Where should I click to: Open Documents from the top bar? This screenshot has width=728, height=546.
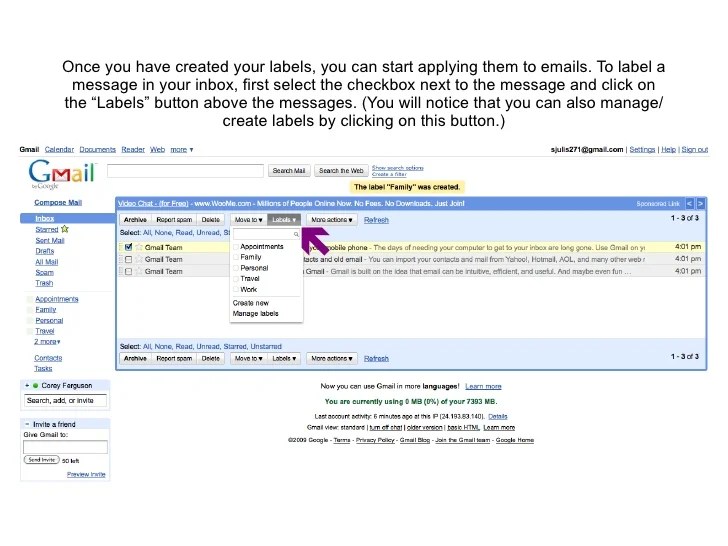coord(98,150)
